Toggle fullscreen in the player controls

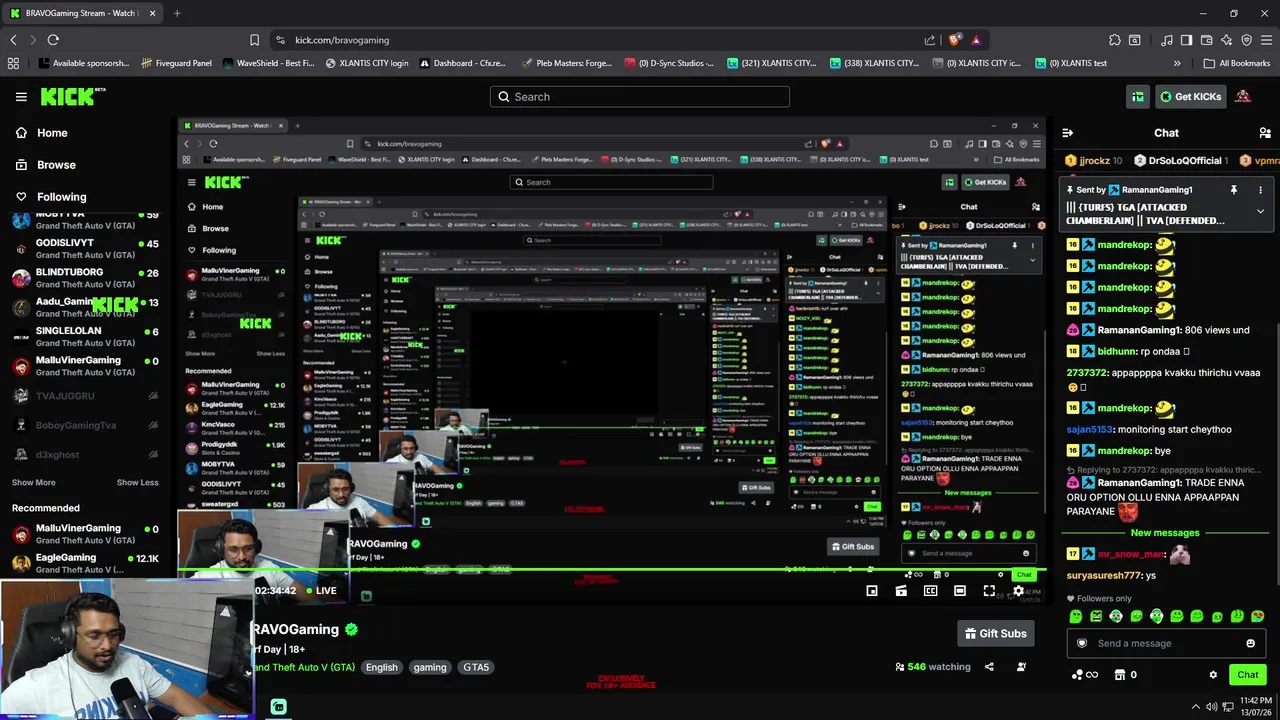(989, 591)
